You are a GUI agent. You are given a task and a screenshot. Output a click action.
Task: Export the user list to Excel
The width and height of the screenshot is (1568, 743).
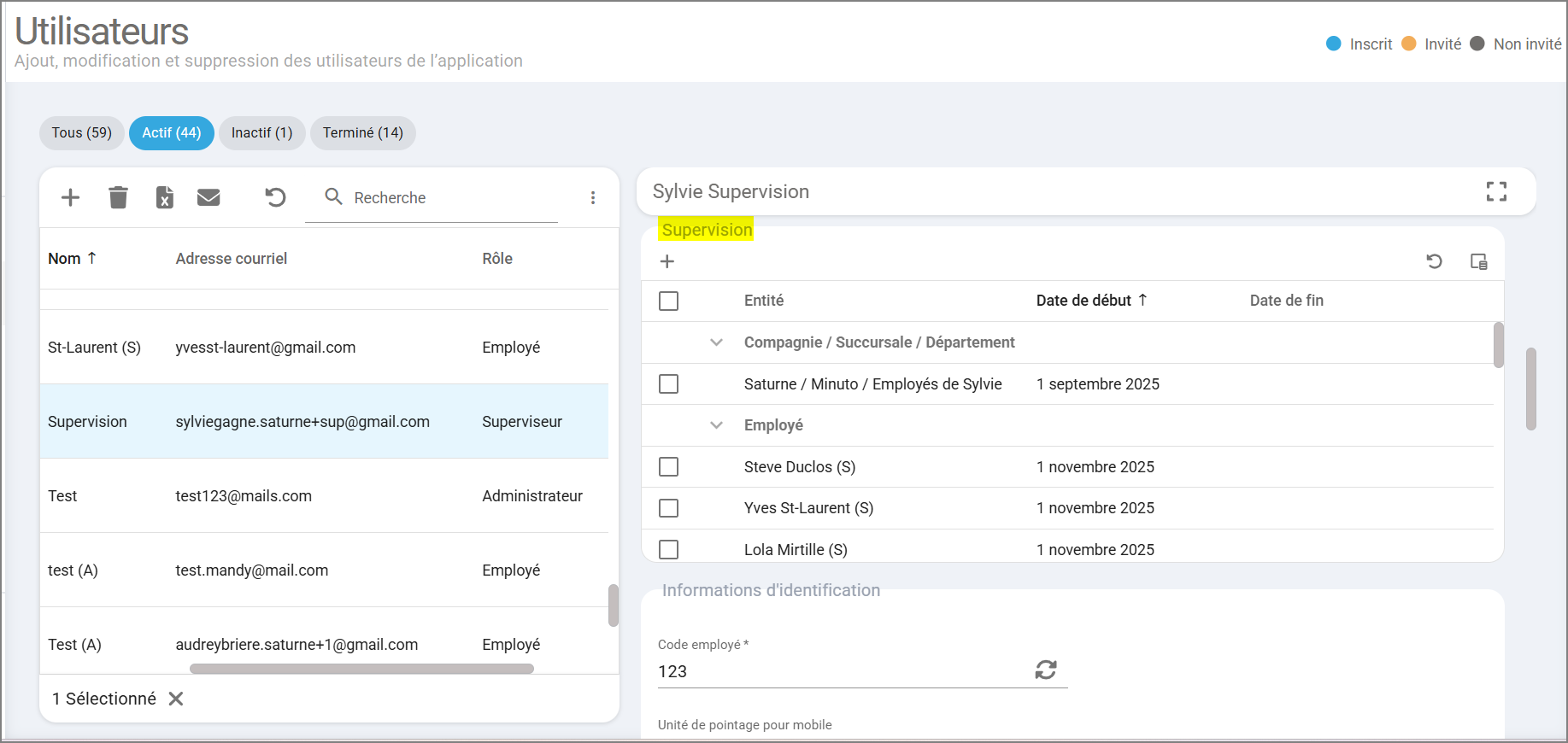point(164,198)
